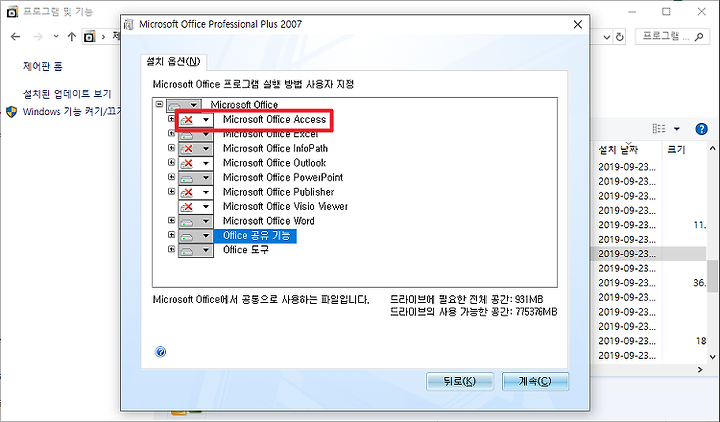The width and height of the screenshot is (720, 422).
Task: Expand the Microsoft Office Outlook node
Action: click(x=171, y=163)
